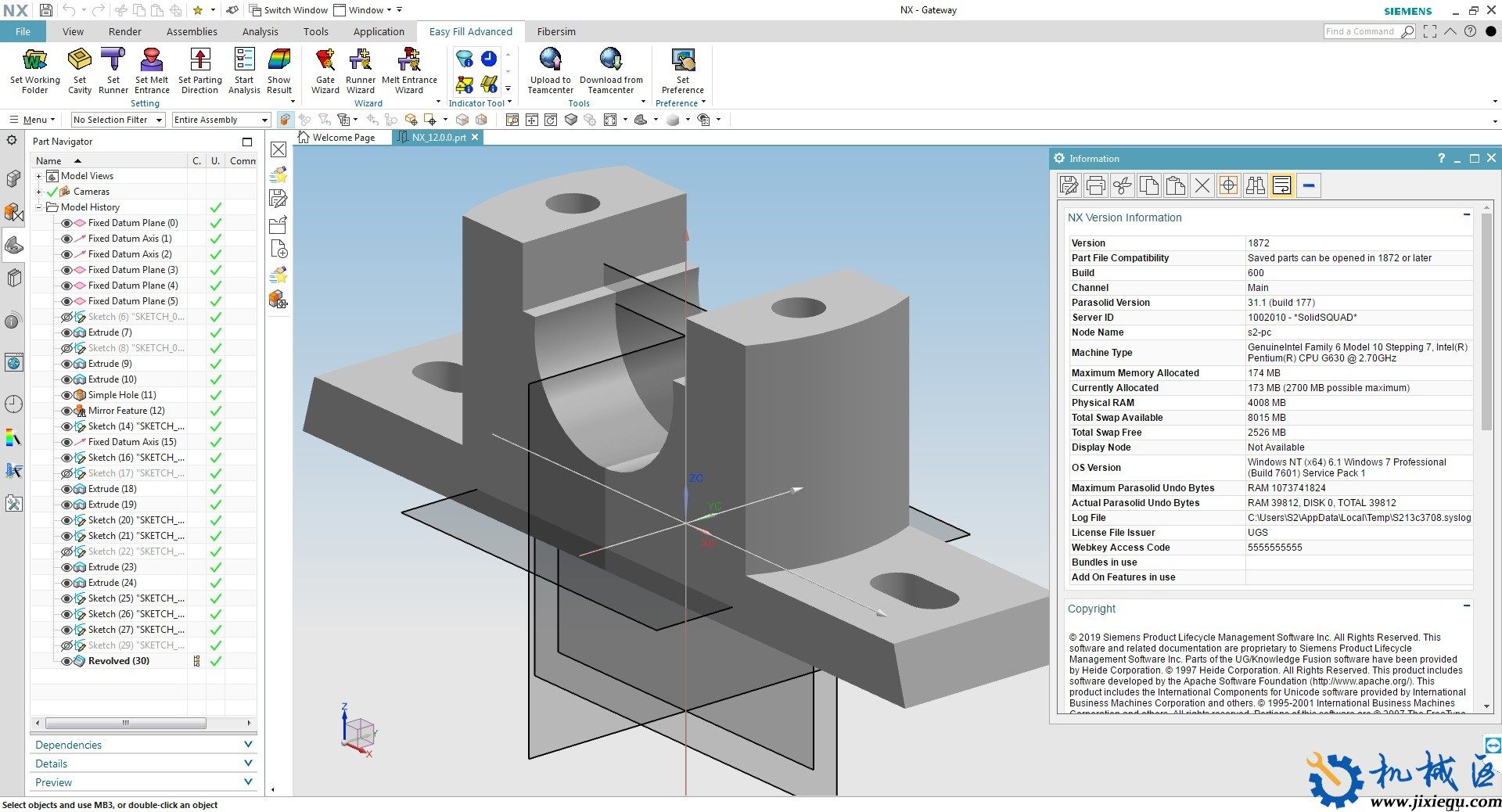
Task: Click the Set Working Folder icon
Action: [35, 71]
